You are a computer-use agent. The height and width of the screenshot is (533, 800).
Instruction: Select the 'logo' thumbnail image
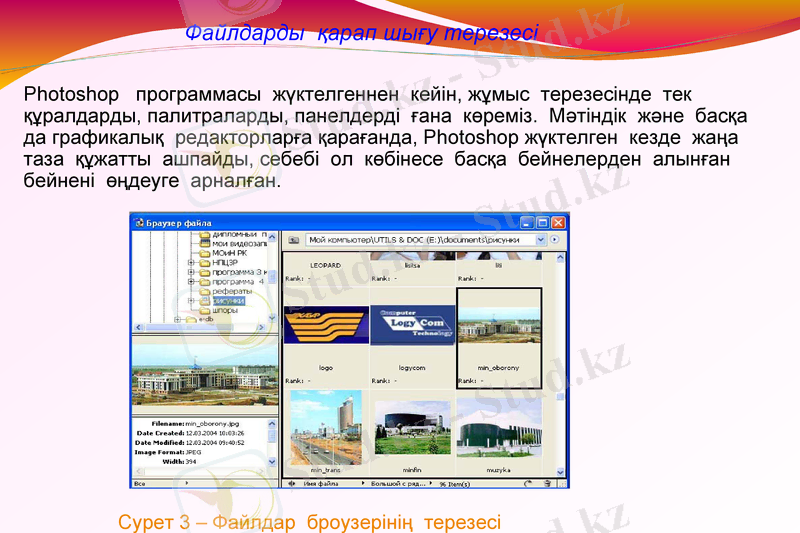326,325
